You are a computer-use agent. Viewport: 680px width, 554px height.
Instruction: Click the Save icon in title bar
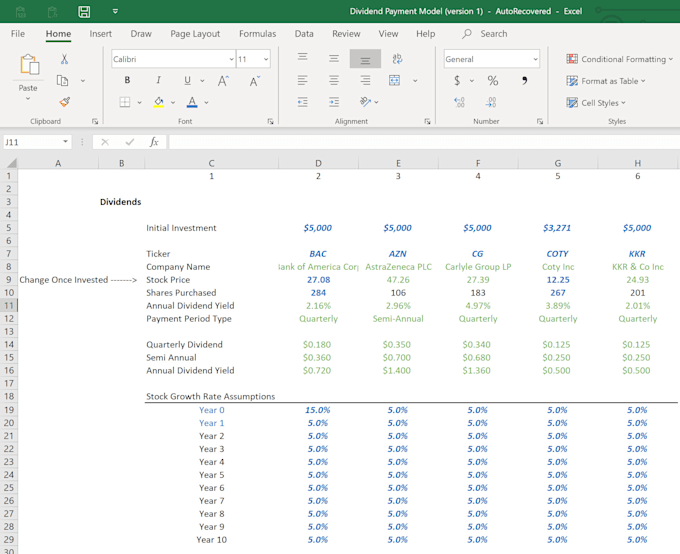(x=84, y=11)
